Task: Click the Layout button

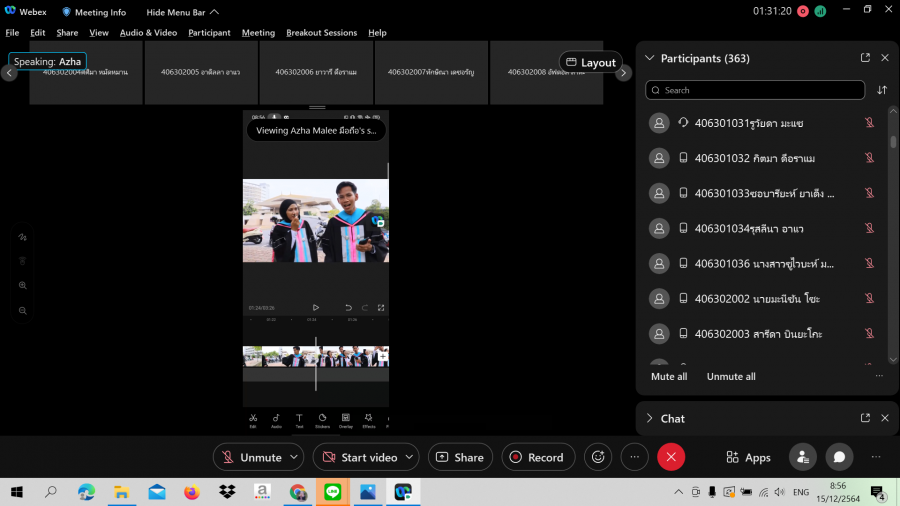Action: [x=590, y=62]
